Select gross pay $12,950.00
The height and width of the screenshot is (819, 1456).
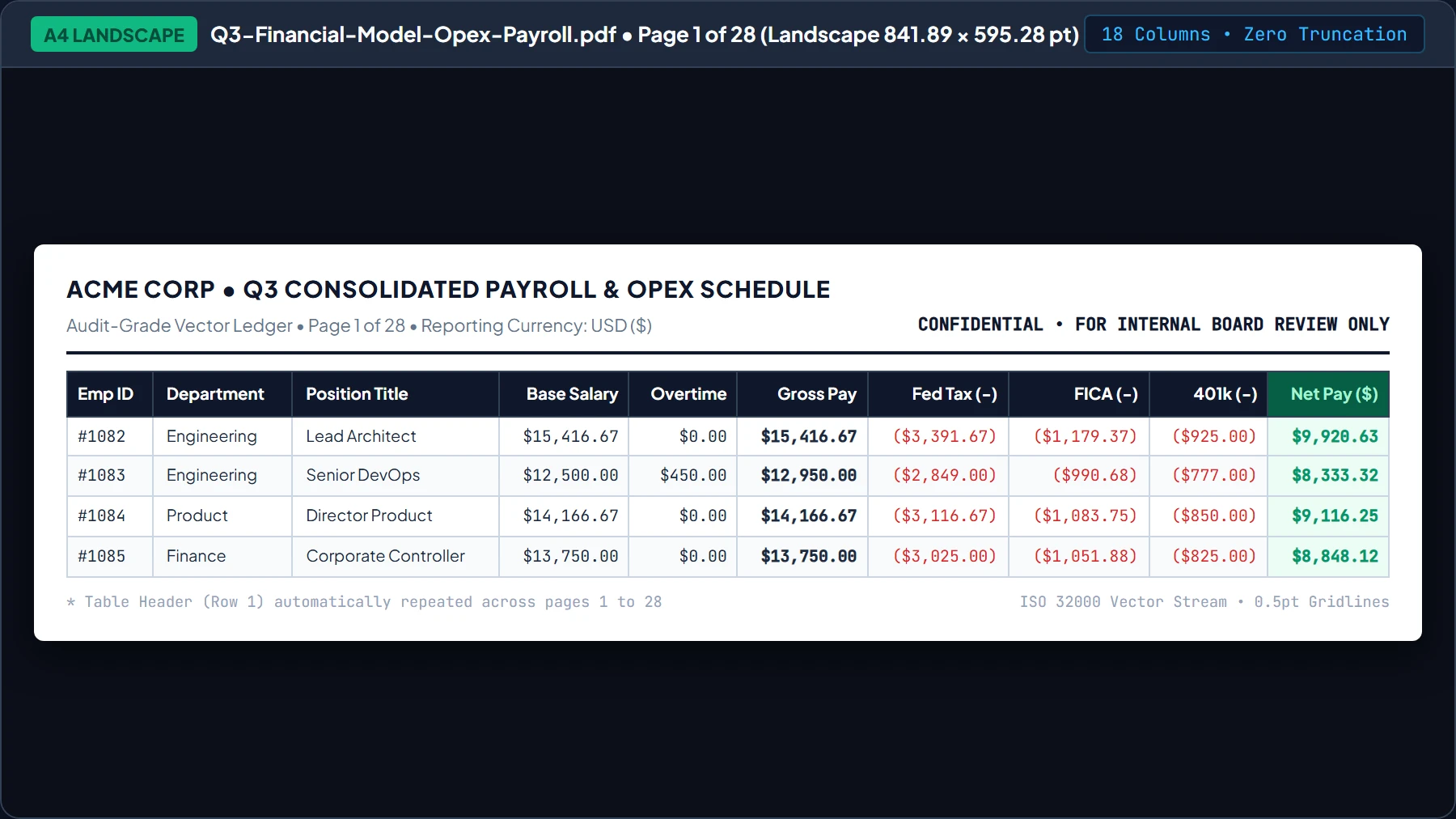click(802, 475)
